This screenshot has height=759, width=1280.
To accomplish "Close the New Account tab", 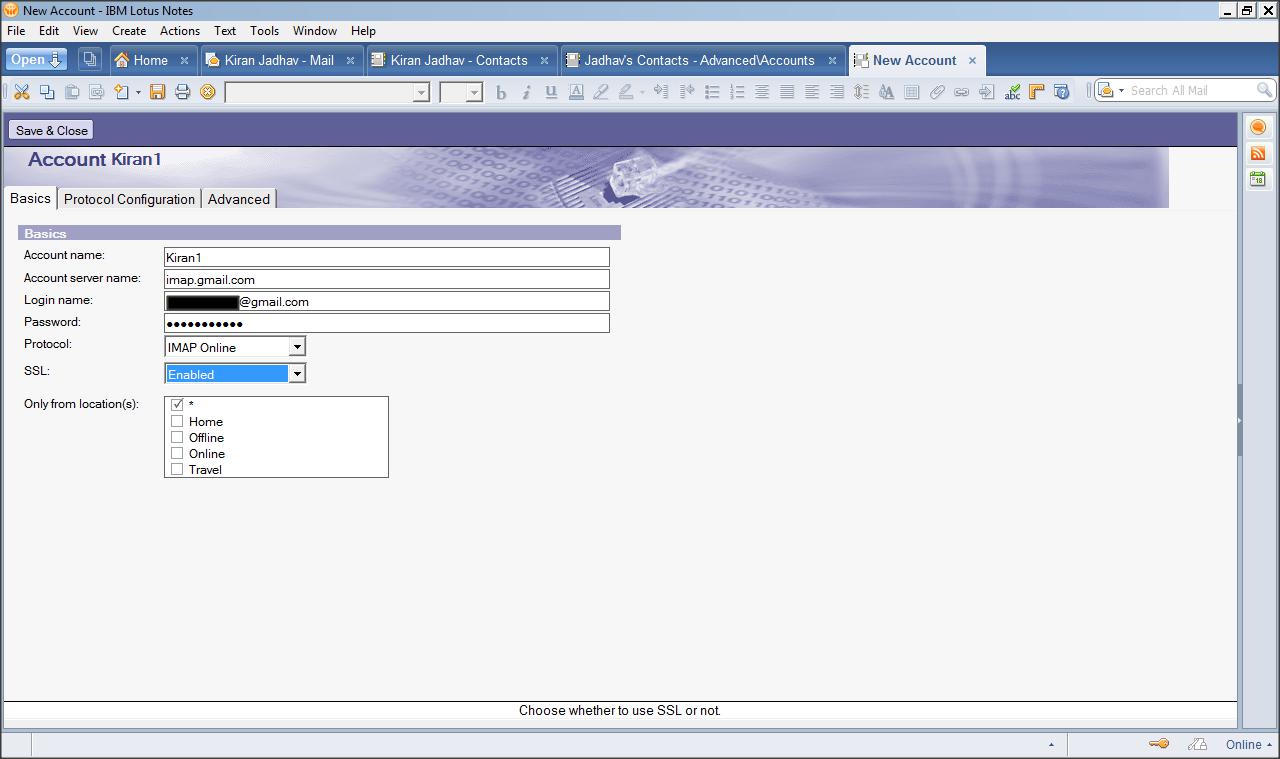I will click(972, 60).
